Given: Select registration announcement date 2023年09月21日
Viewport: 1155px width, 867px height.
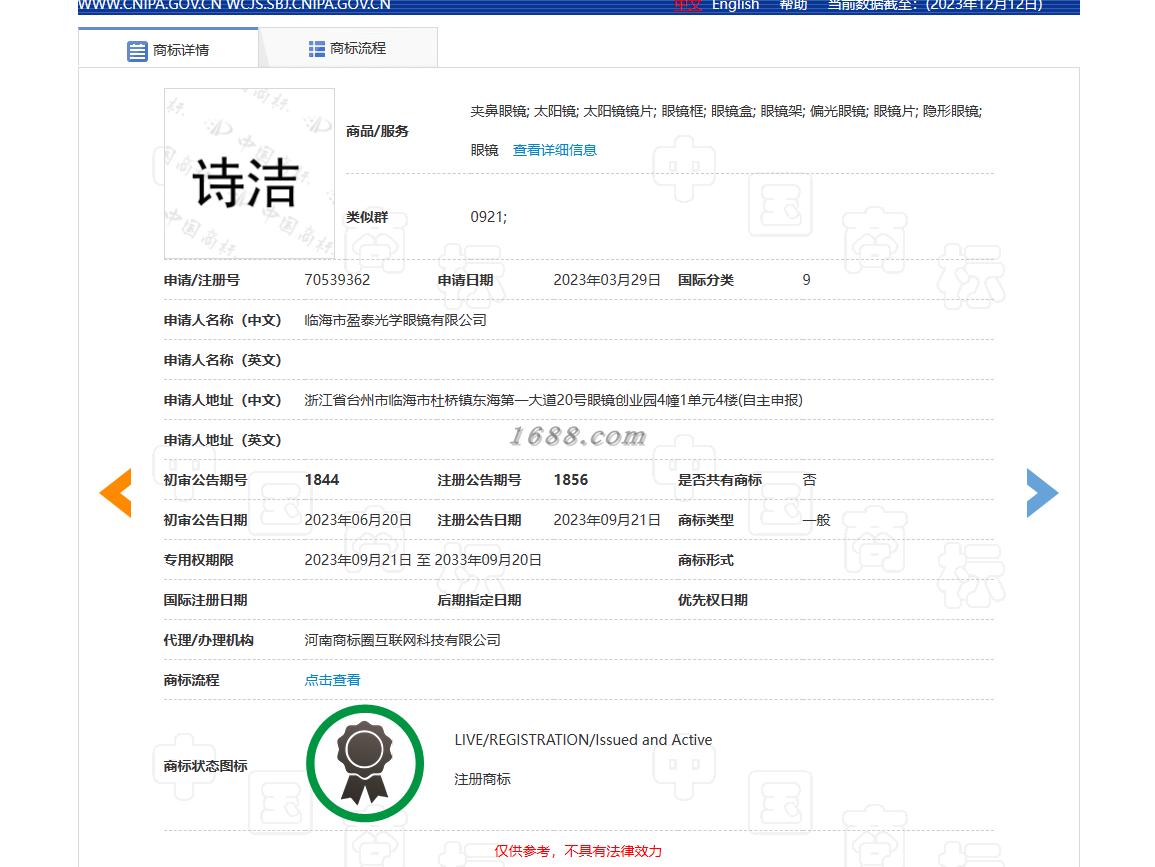Looking at the screenshot, I should pos(607,520).
